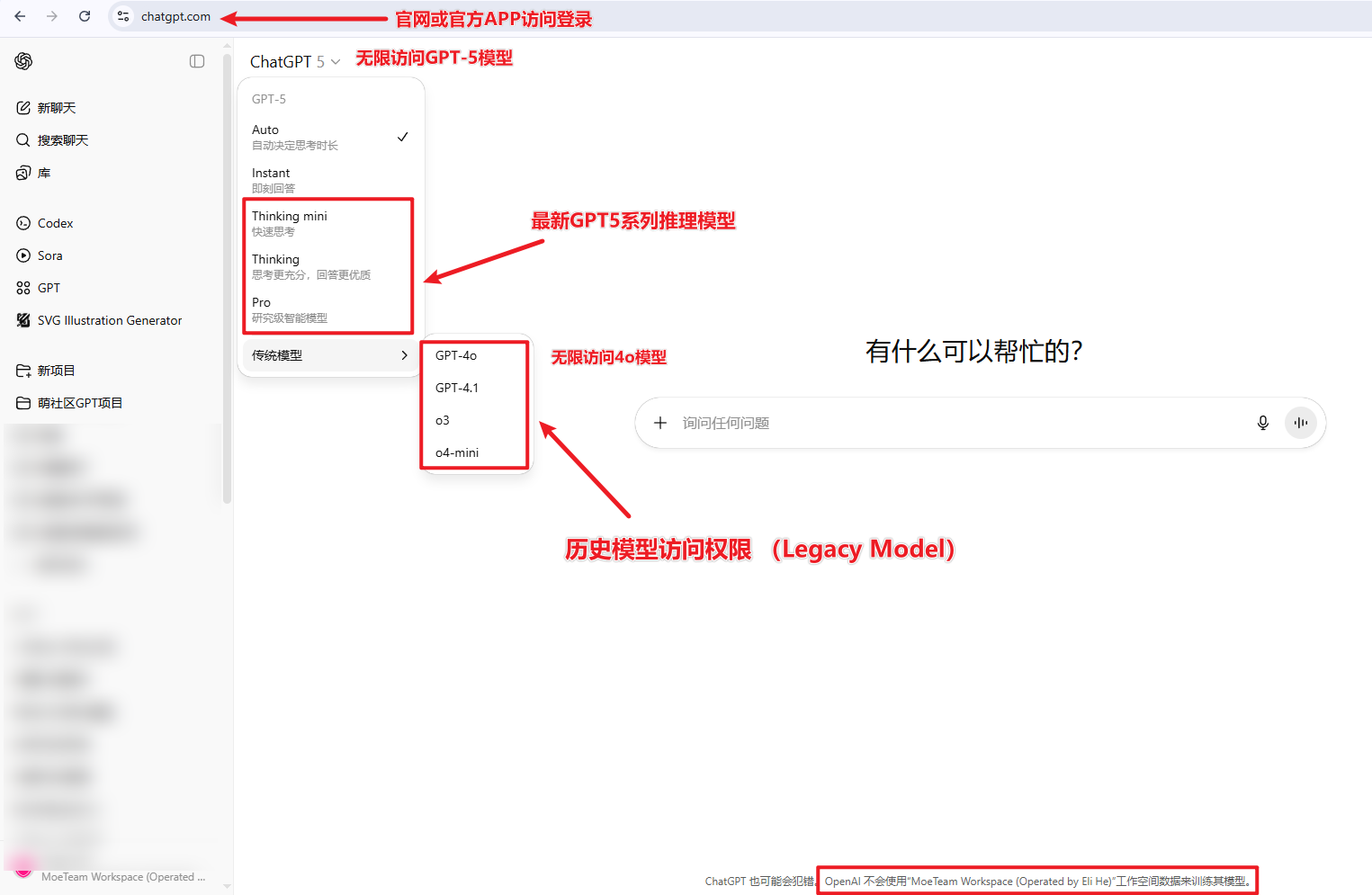Click the new project folder-plus icon
Viewport: 1372px width, 895px height.
click(x=23, y=371)
